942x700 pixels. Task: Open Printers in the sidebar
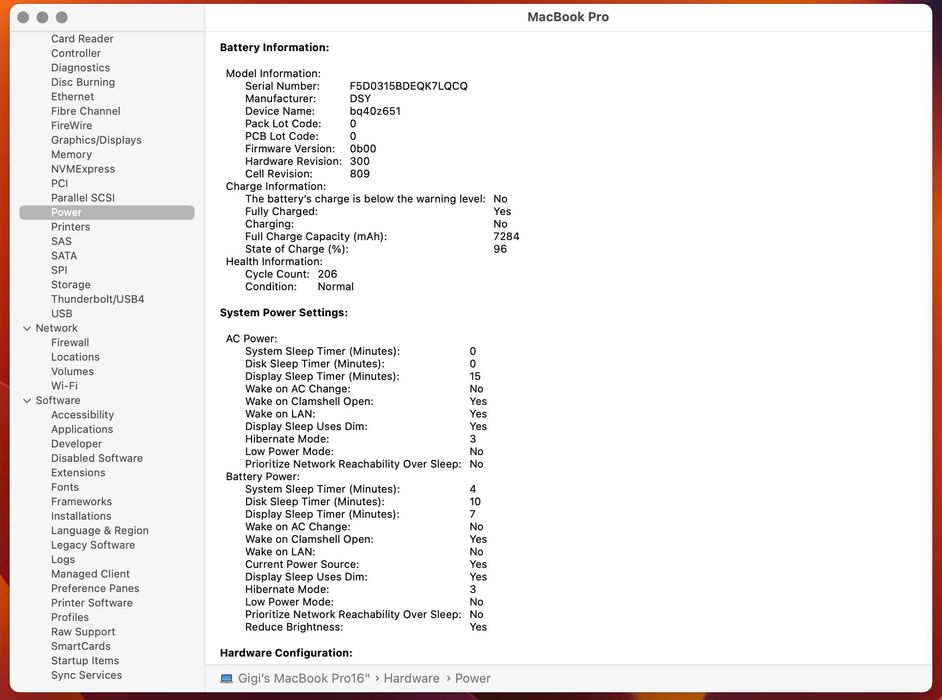click(x=70, y=227)
